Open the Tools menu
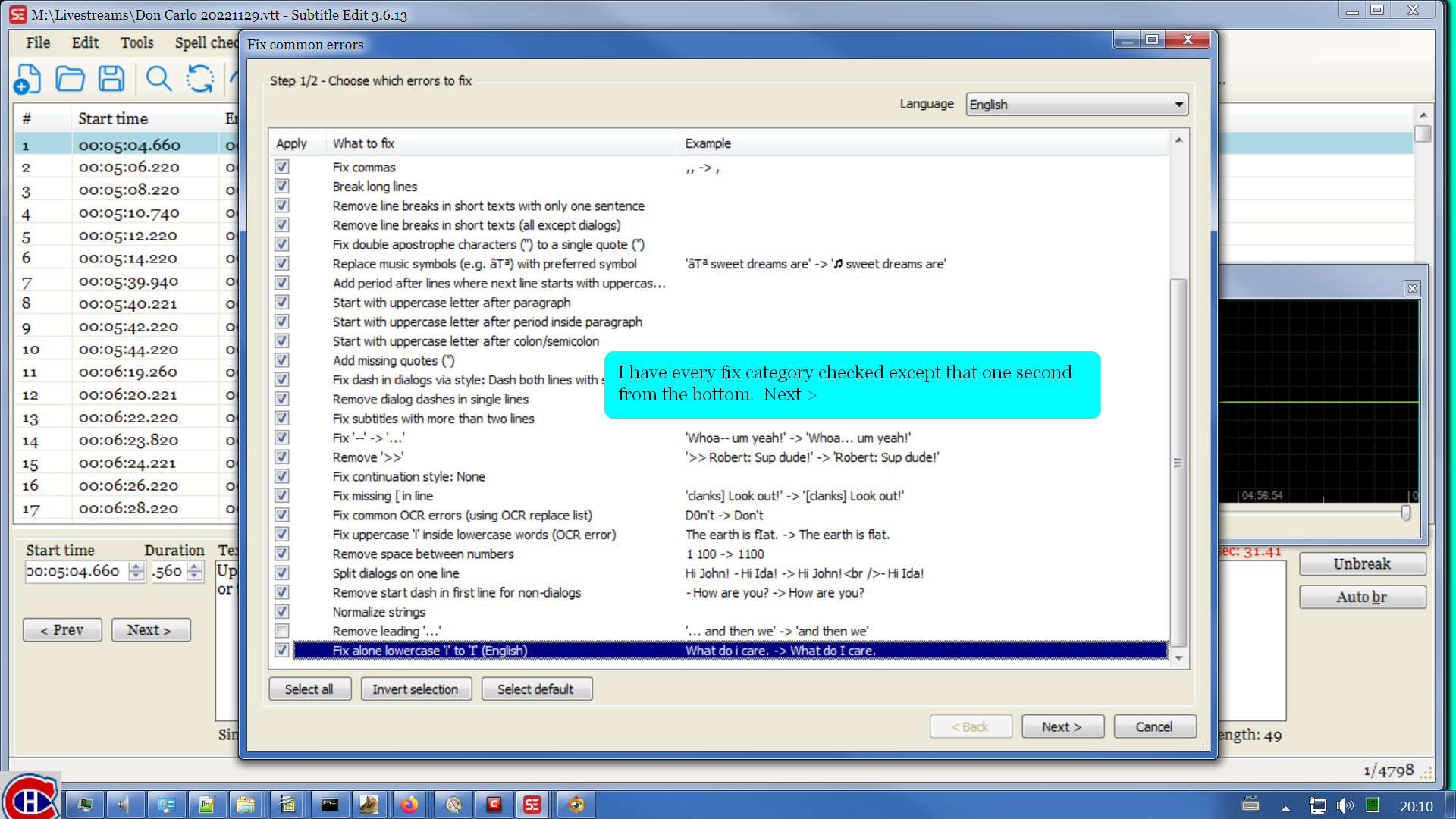The height and width of the screenshot is (819, 1456). click(x=136, y=43)
